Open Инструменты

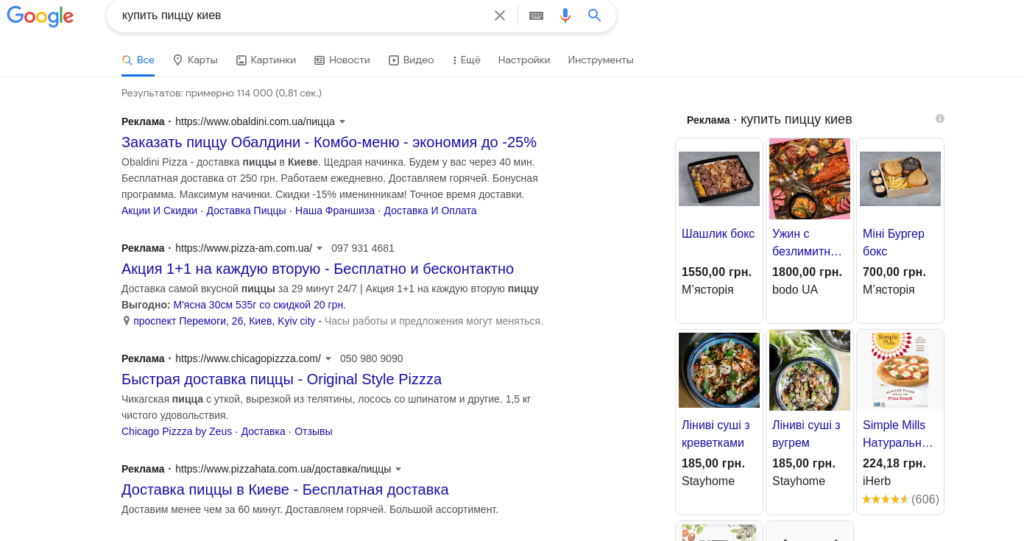(x=600, y=60)
